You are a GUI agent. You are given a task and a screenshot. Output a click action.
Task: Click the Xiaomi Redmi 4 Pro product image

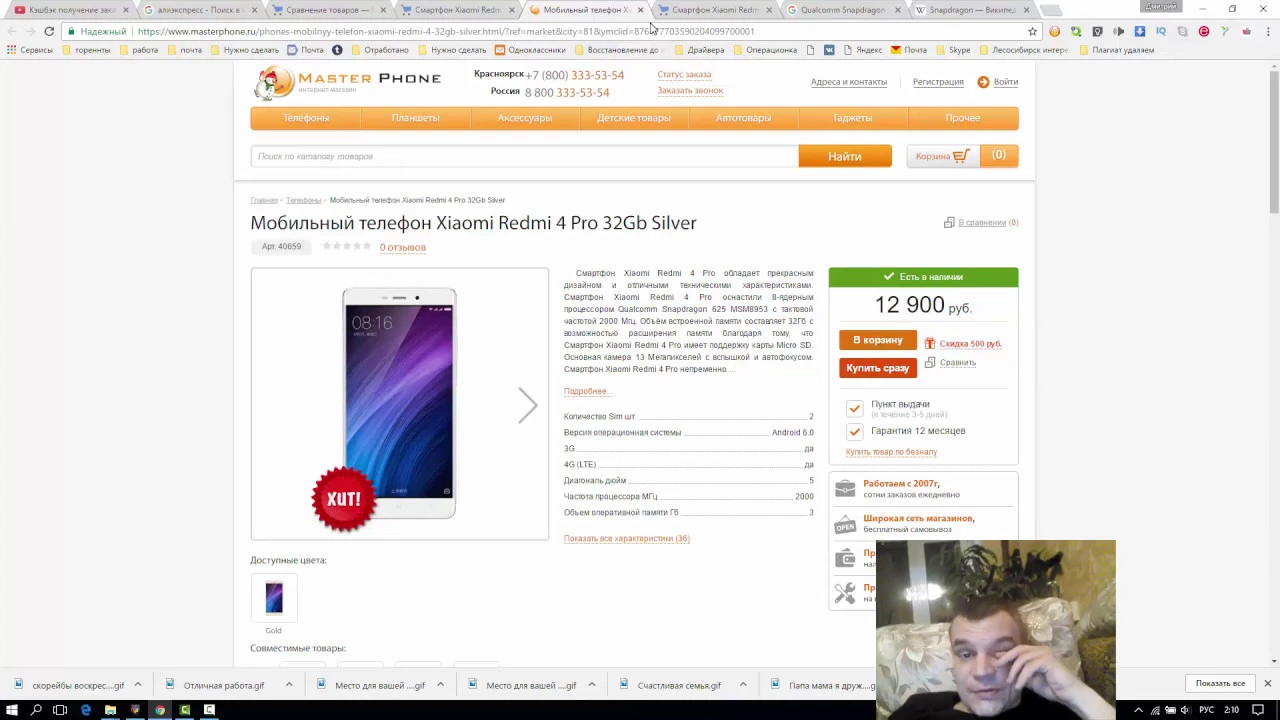(x=399, y=403)
